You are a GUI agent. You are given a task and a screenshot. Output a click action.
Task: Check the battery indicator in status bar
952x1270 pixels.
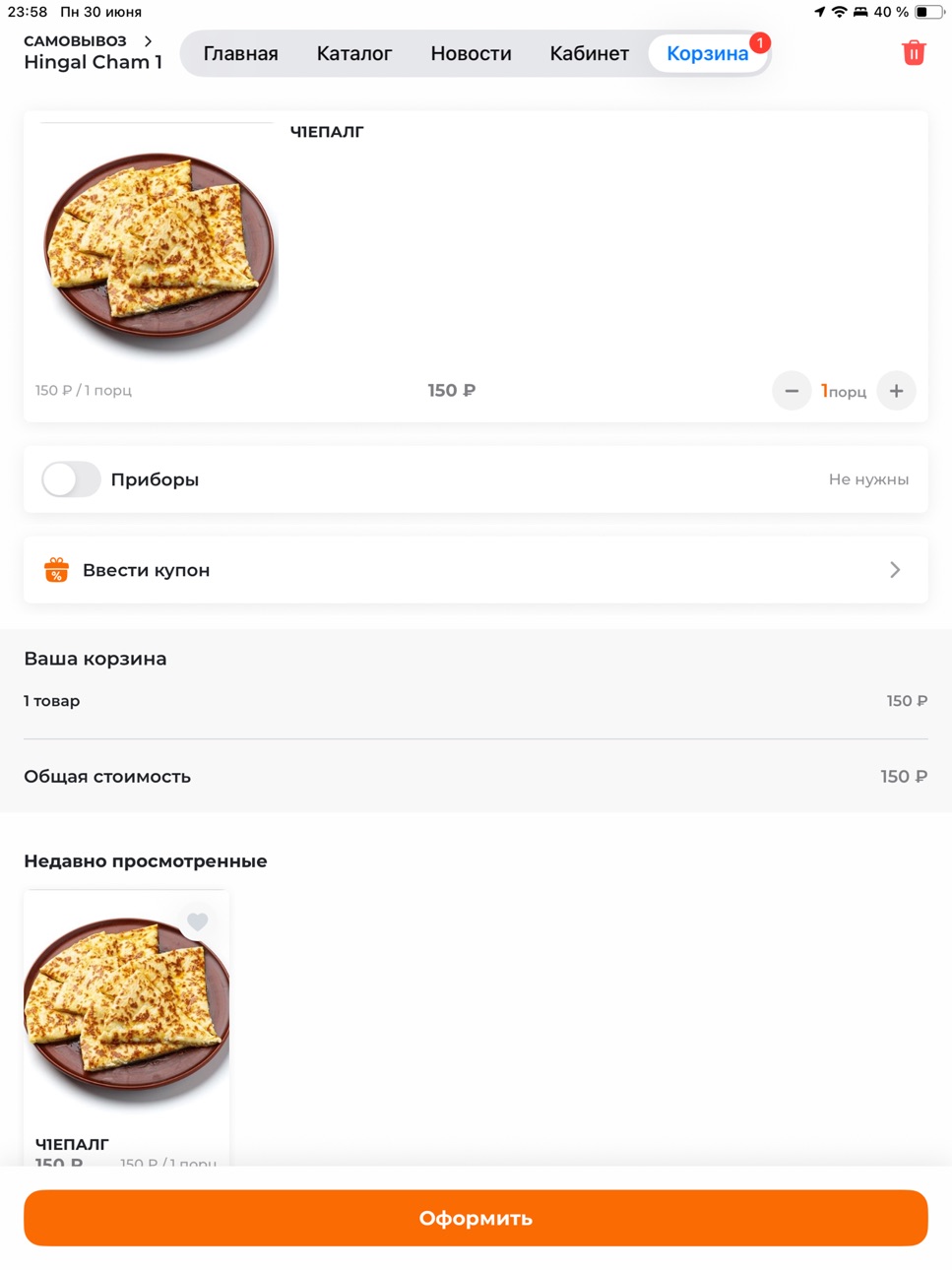[927, 12]
